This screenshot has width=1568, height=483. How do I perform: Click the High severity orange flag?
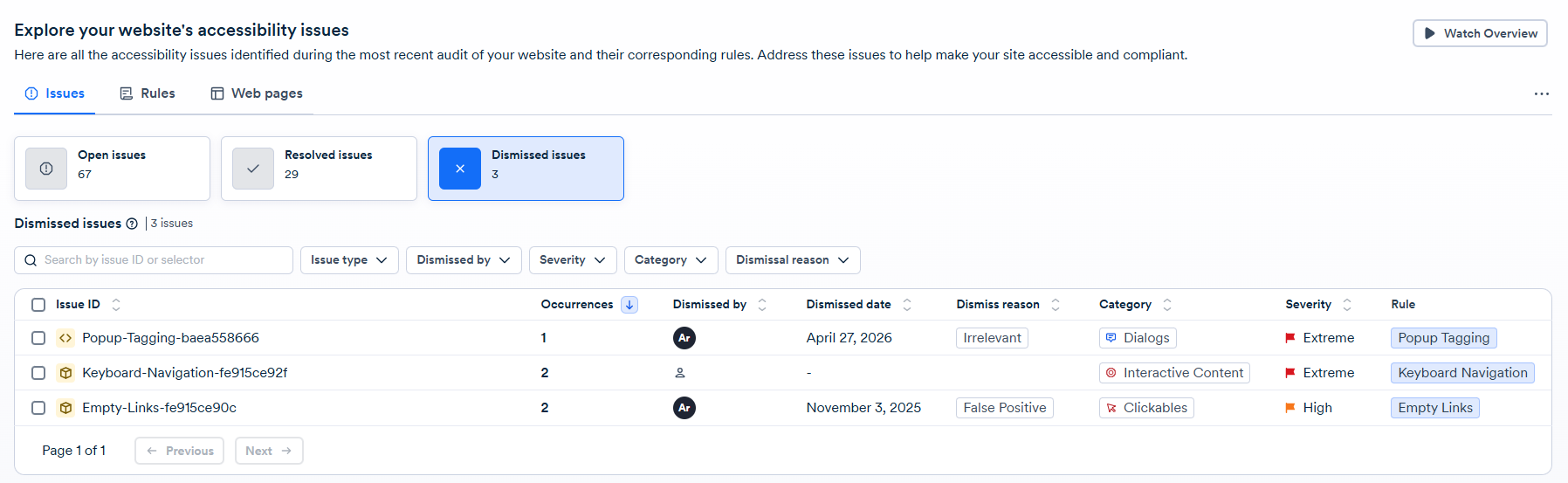click(x=1290, y=408)
